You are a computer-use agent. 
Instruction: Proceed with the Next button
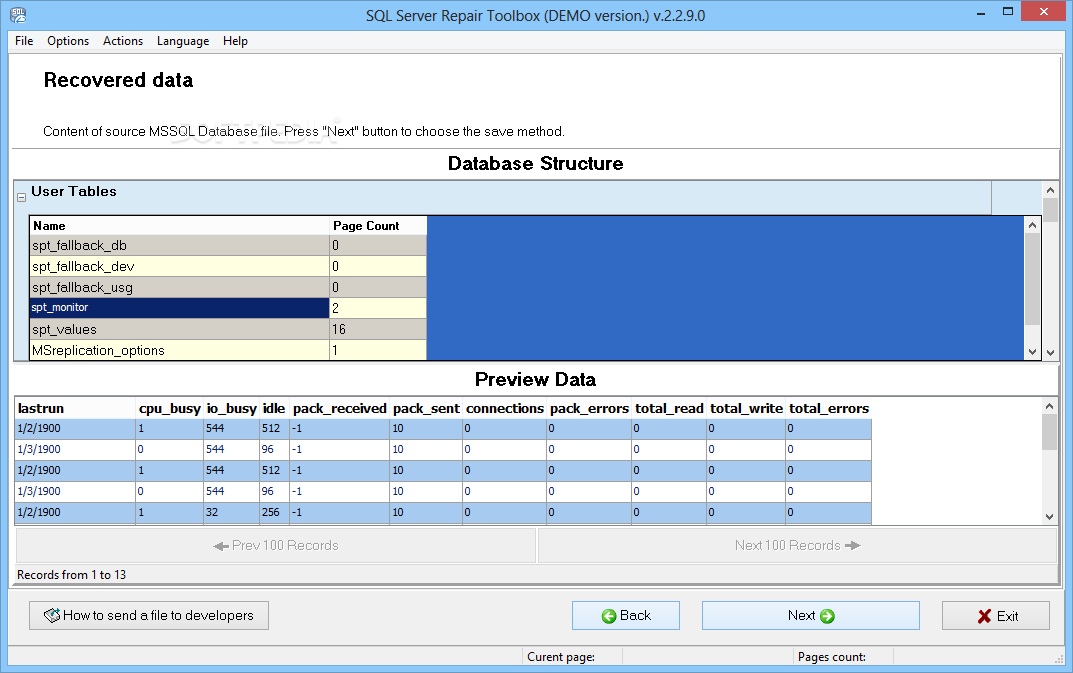pos(810,615)
